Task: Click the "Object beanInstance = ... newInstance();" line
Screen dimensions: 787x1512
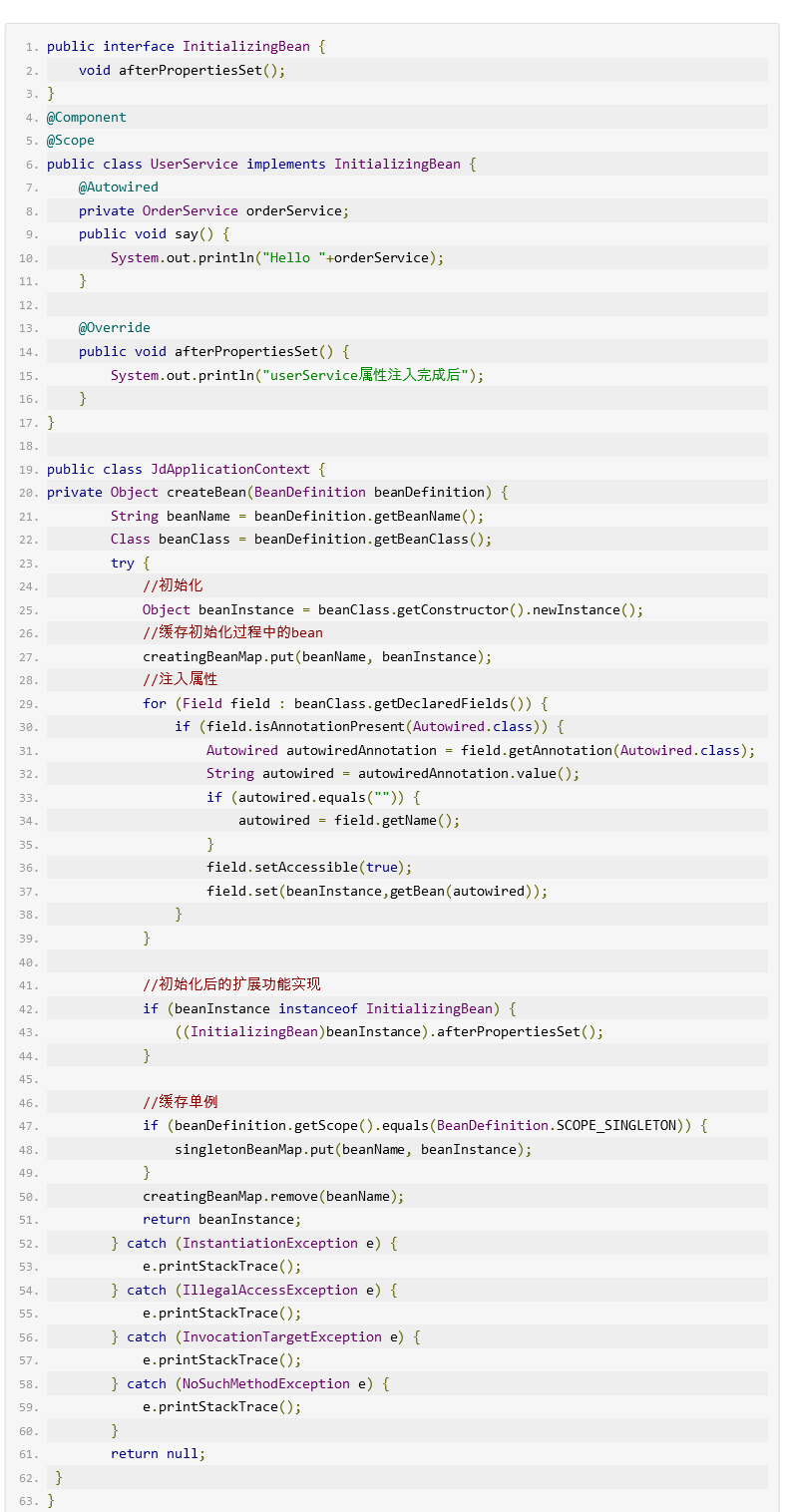Action: click(393, 609)
